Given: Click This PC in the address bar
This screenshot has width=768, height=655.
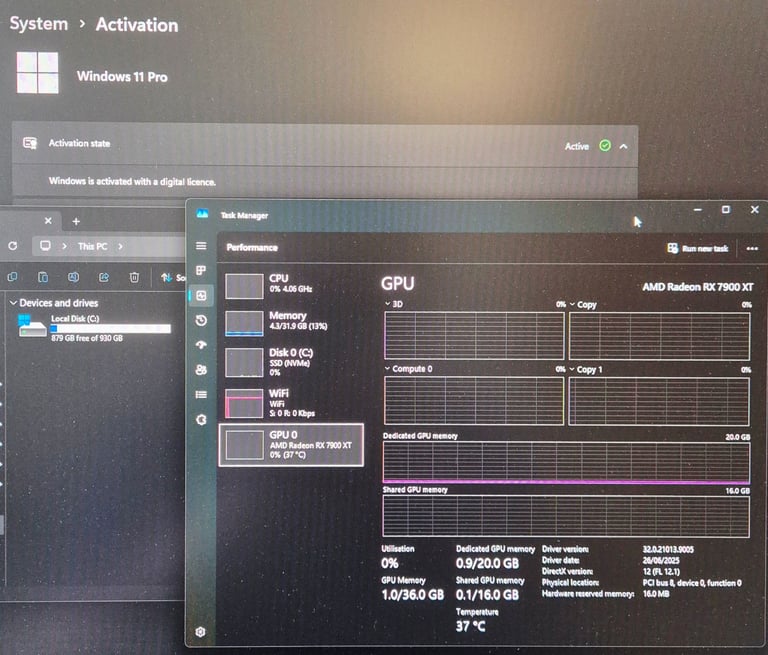Looking at the screenshot, I should pyautogui.click(x=93, y=246).
